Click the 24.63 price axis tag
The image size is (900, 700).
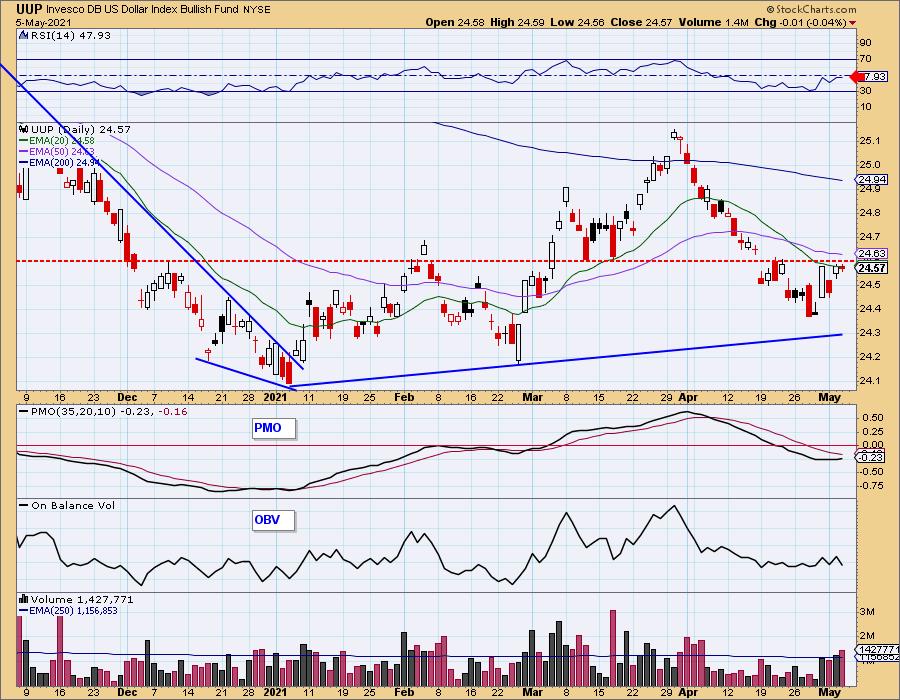[873, 253]
